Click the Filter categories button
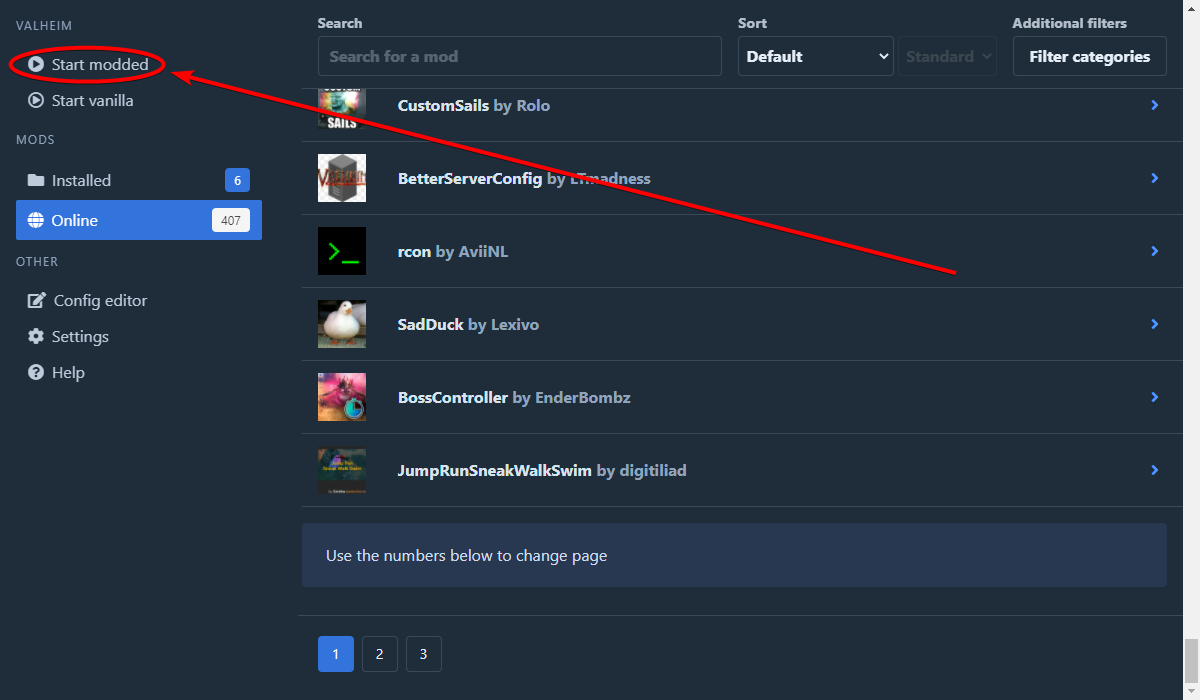 (x=1089, y=56)
